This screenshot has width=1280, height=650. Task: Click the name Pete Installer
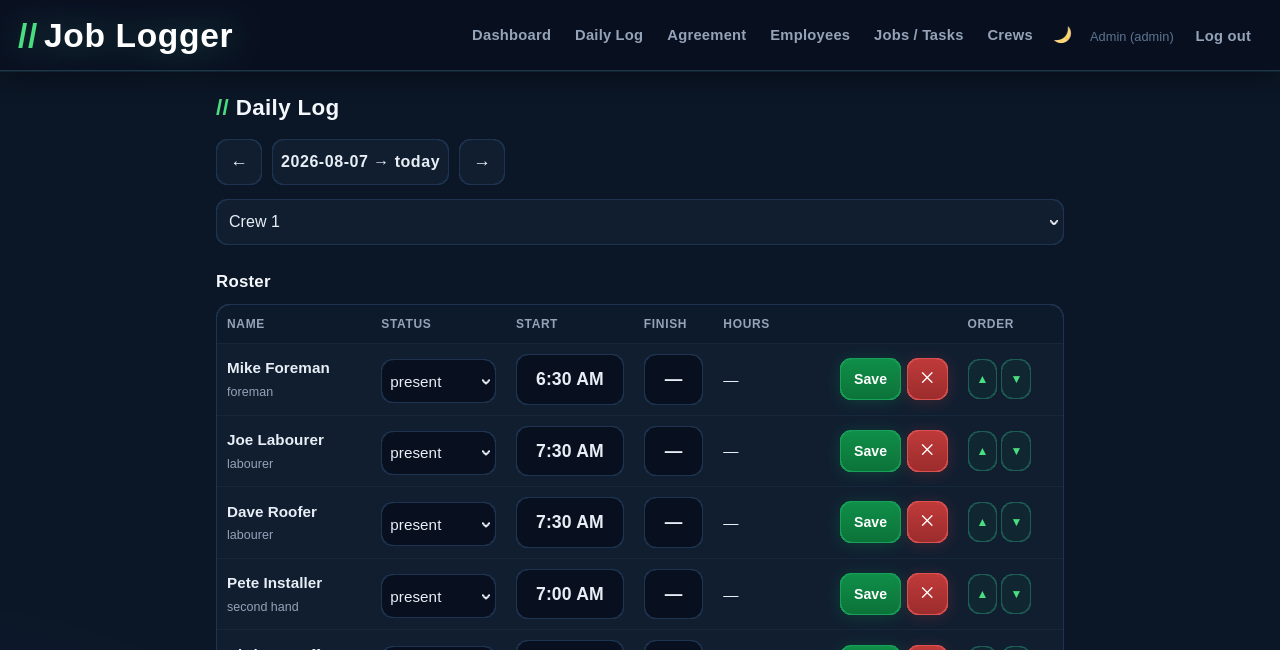point(274,583)
